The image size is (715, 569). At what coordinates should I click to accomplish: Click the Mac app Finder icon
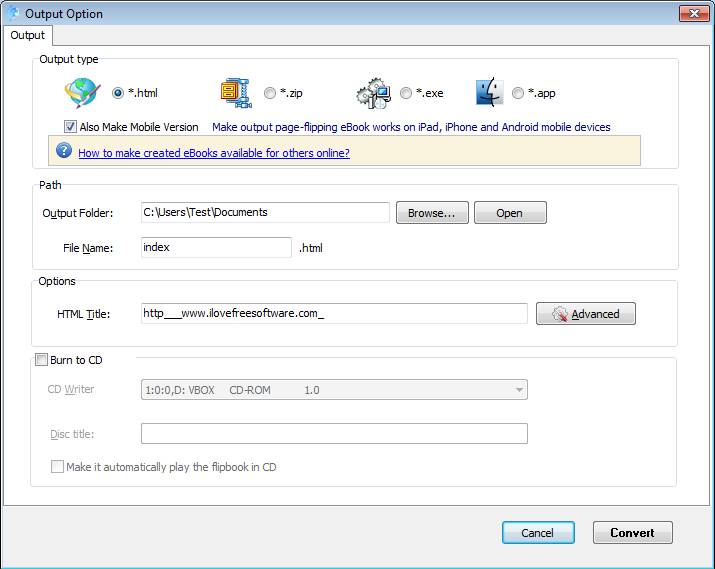(489, 93)
